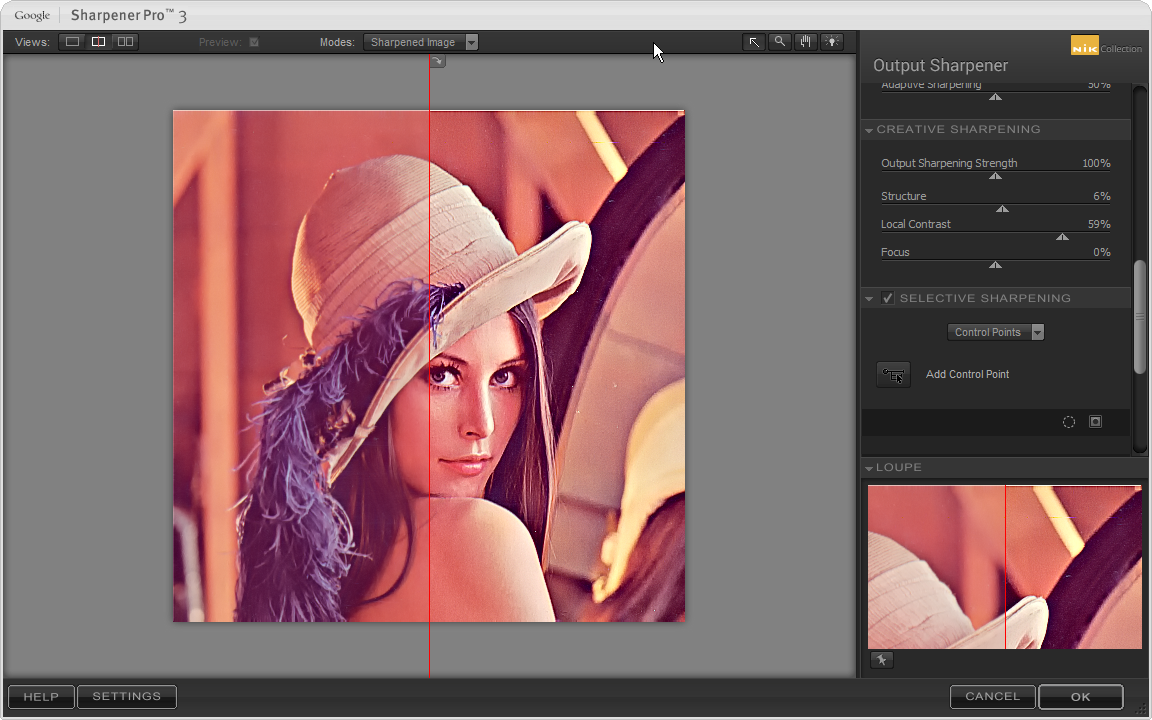Image resolution: width=1152 pixels, height=720 pixels.
Task: Click the Nik Collection logo
Action: click(1106, 46)
